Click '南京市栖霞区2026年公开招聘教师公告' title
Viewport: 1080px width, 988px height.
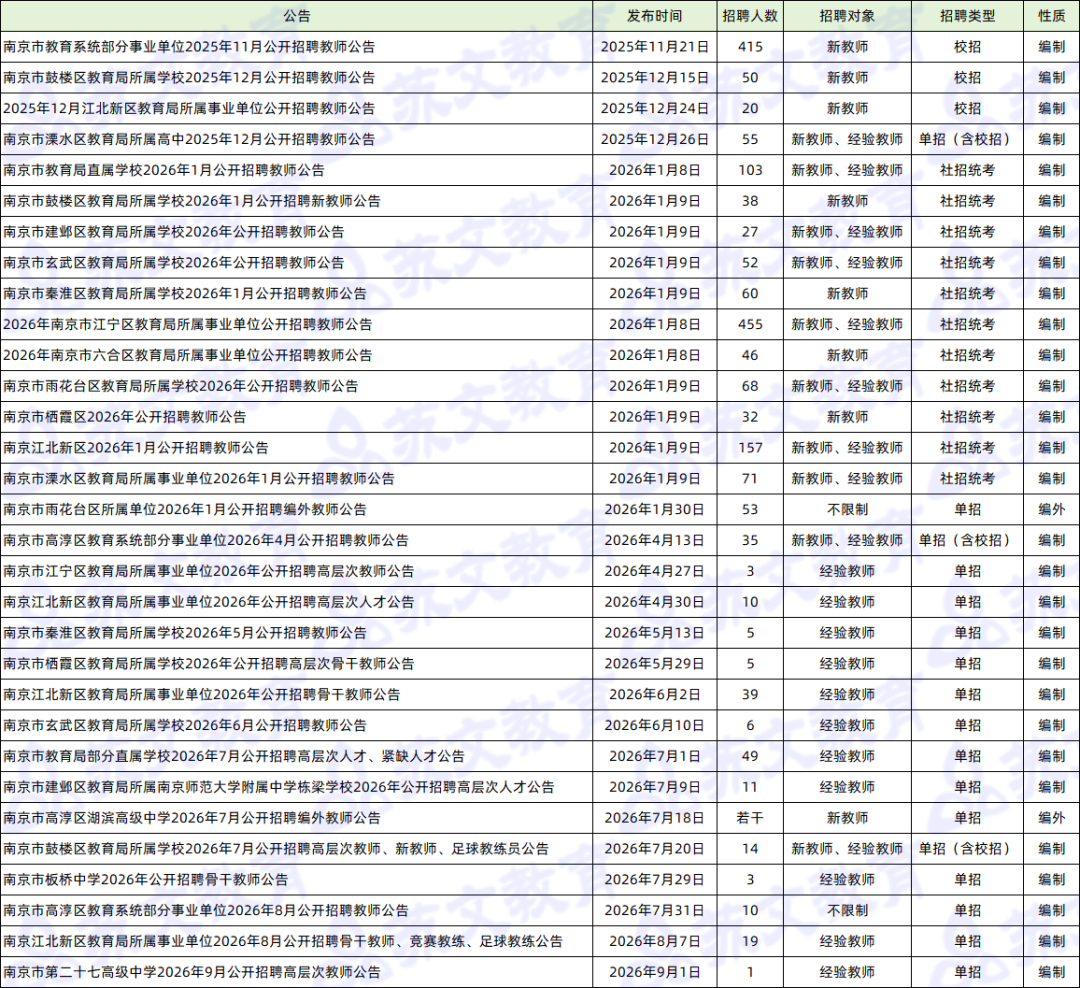(x=125, y=417)
